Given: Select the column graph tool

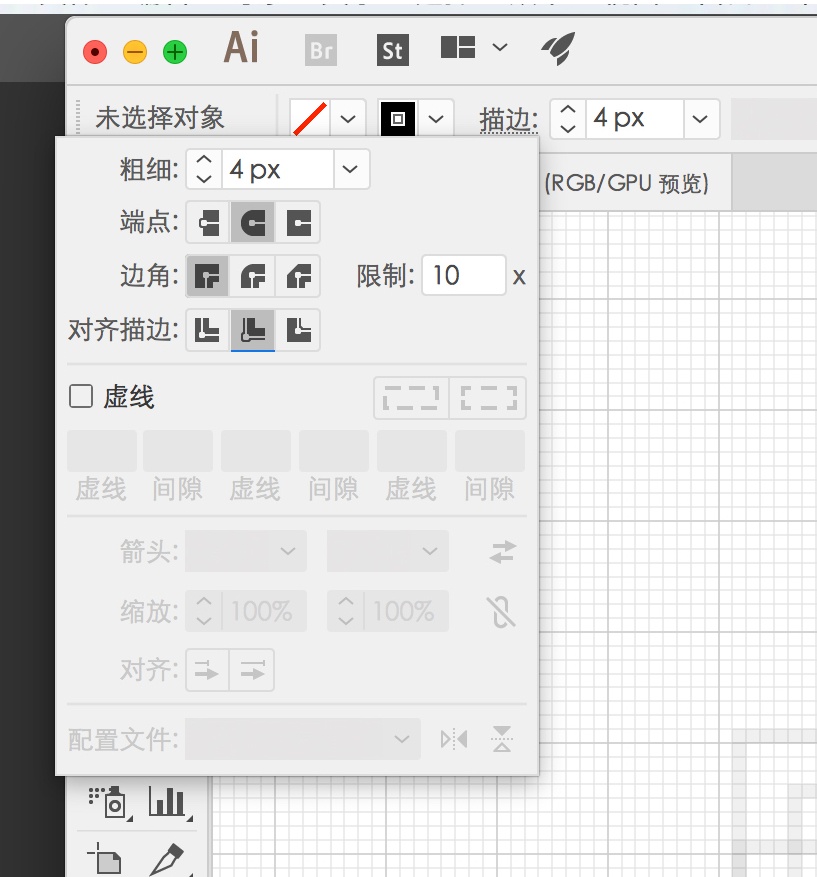Looking at the screenshot, I should tap(168, 802).
